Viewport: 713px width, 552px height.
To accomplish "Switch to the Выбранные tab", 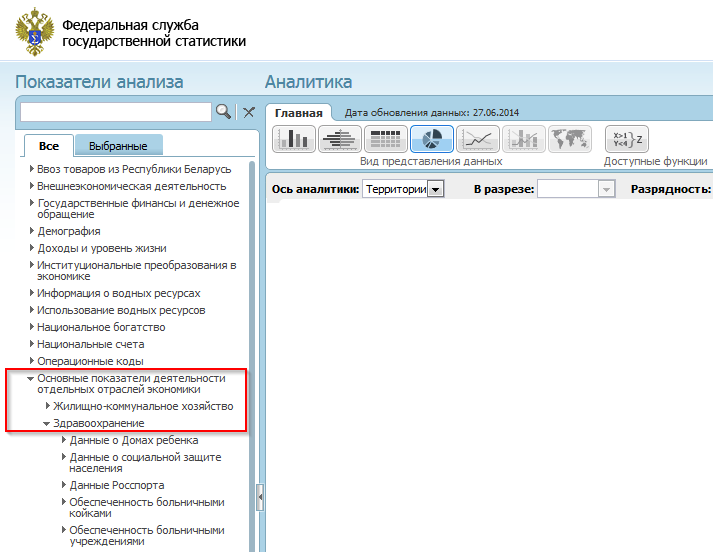I will click(x=118, y=146).
